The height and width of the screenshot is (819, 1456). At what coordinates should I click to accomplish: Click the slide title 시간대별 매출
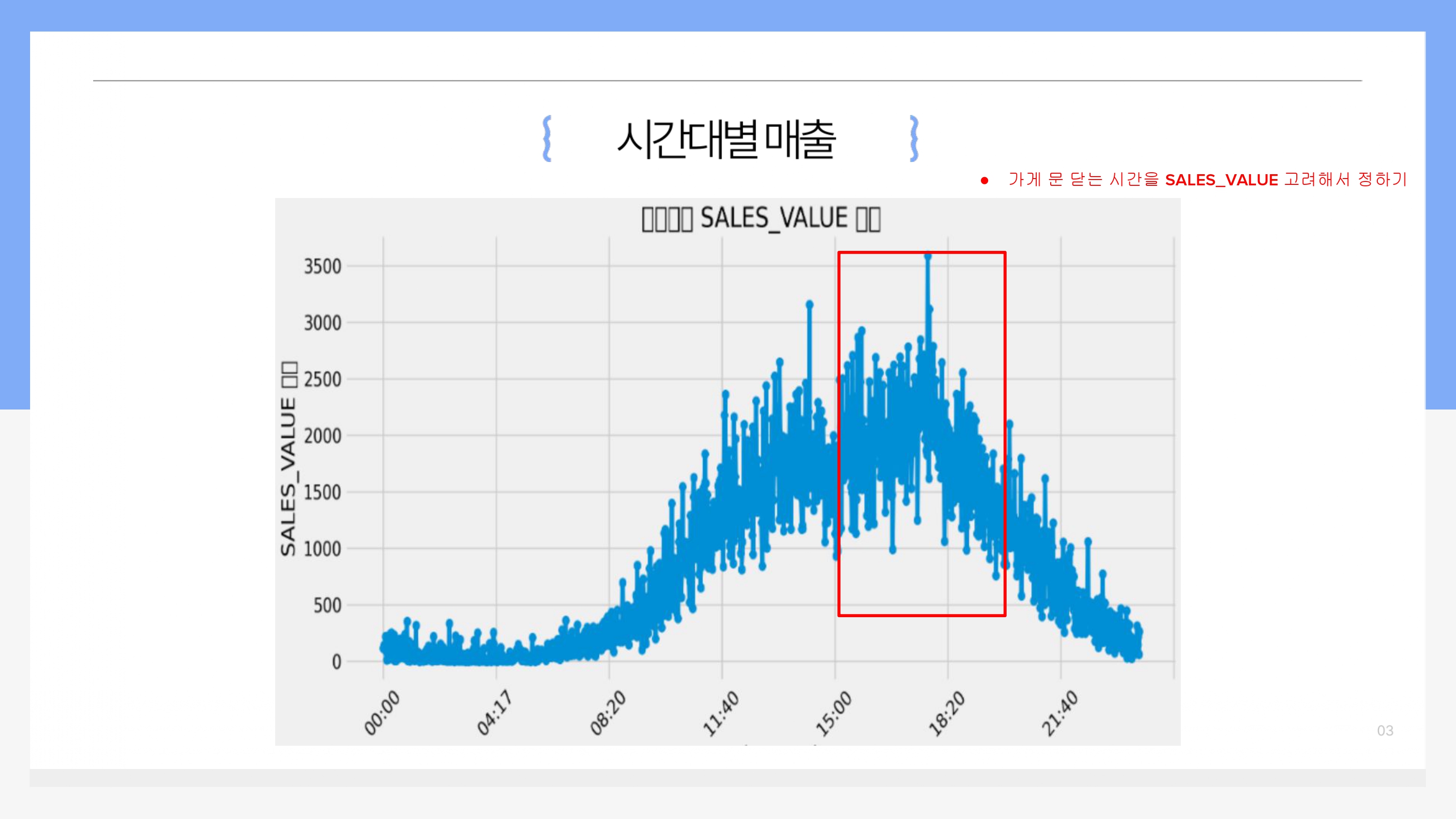click(727, 140)
